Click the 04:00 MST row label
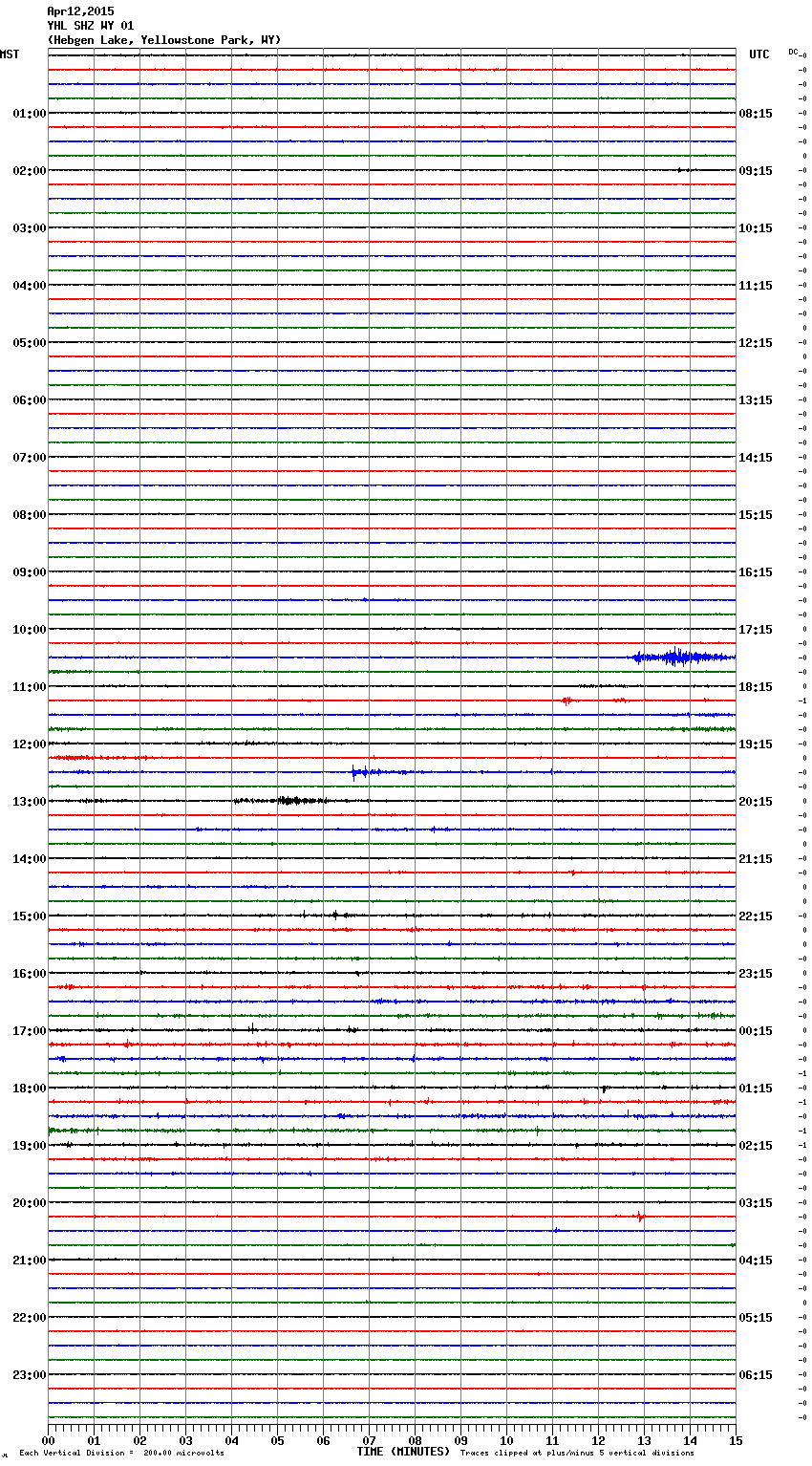 pos(30,286)
